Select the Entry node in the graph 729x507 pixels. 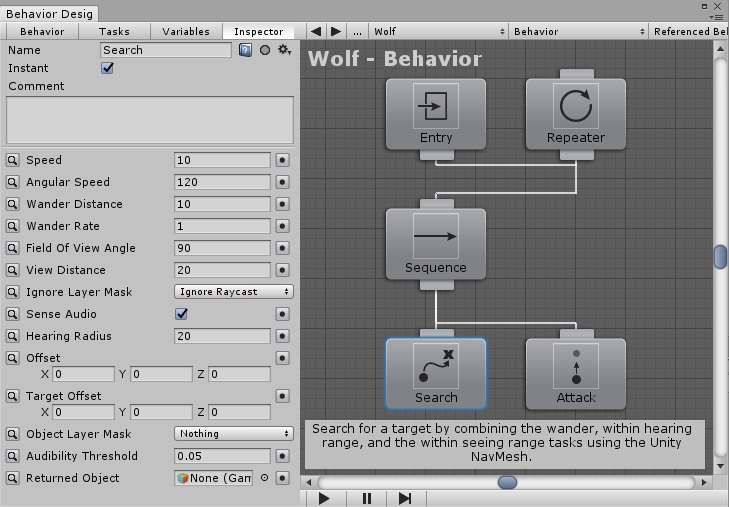[436, 114]
